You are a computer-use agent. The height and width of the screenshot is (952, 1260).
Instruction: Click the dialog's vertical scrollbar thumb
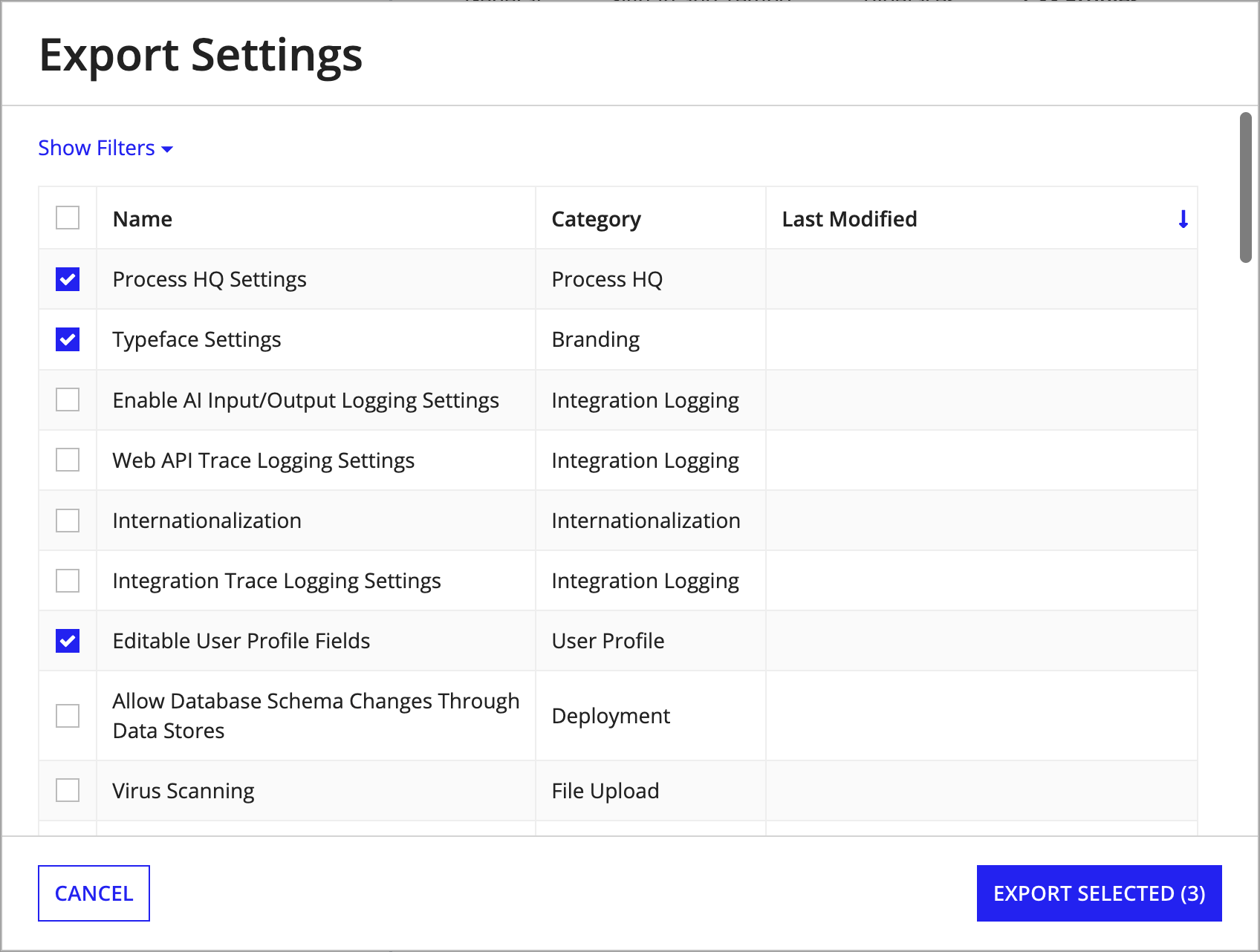(x=1246, y=187)
